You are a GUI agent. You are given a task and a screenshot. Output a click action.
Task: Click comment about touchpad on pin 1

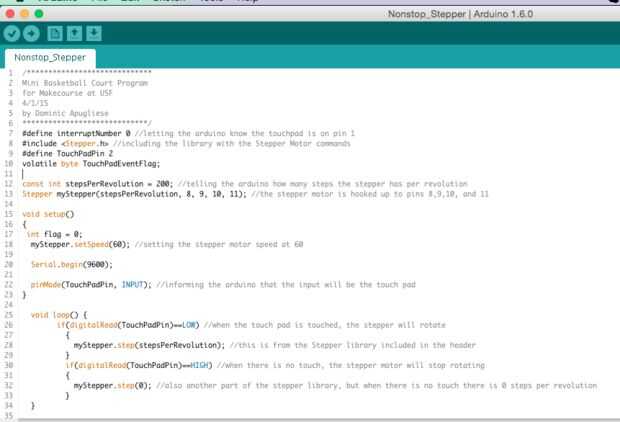pyautogui.click(x=245, y=133)
